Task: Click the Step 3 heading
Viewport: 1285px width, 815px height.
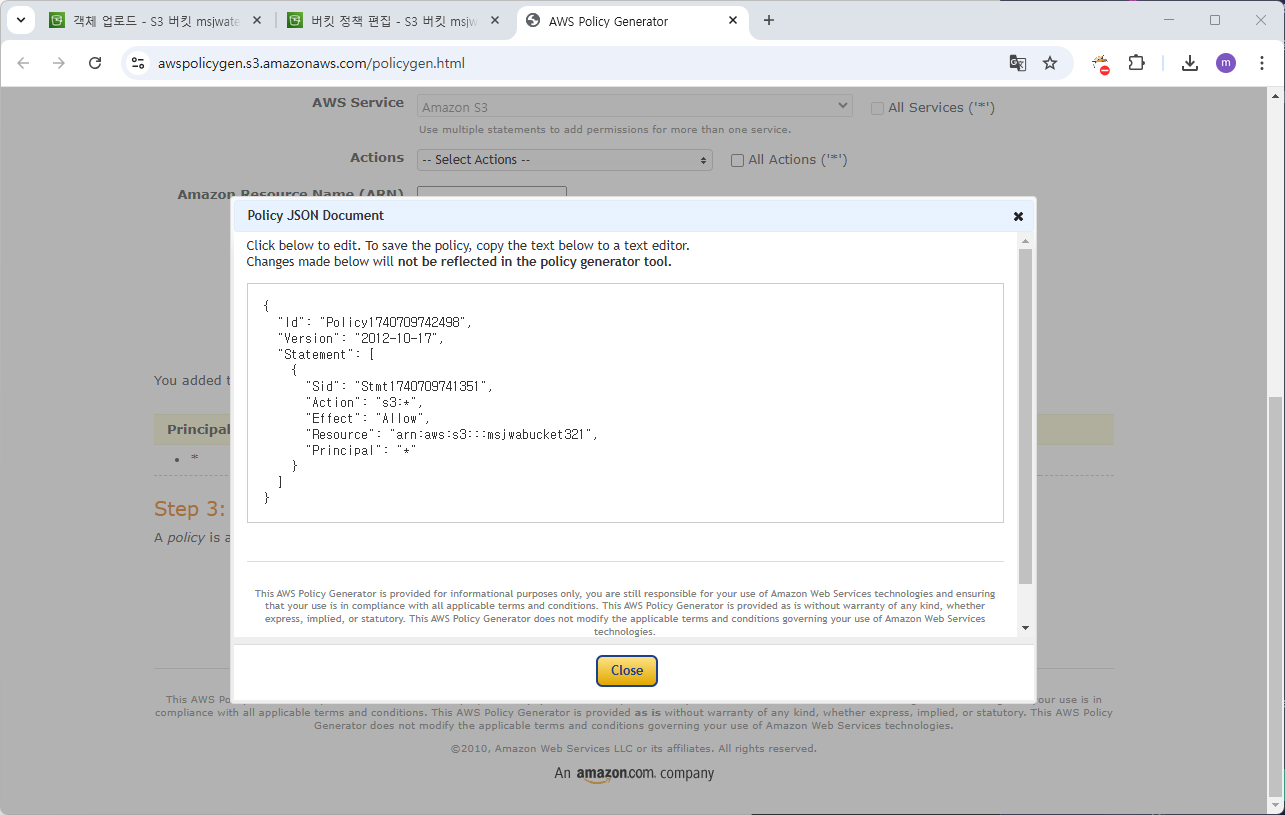Action: point(190,509)
